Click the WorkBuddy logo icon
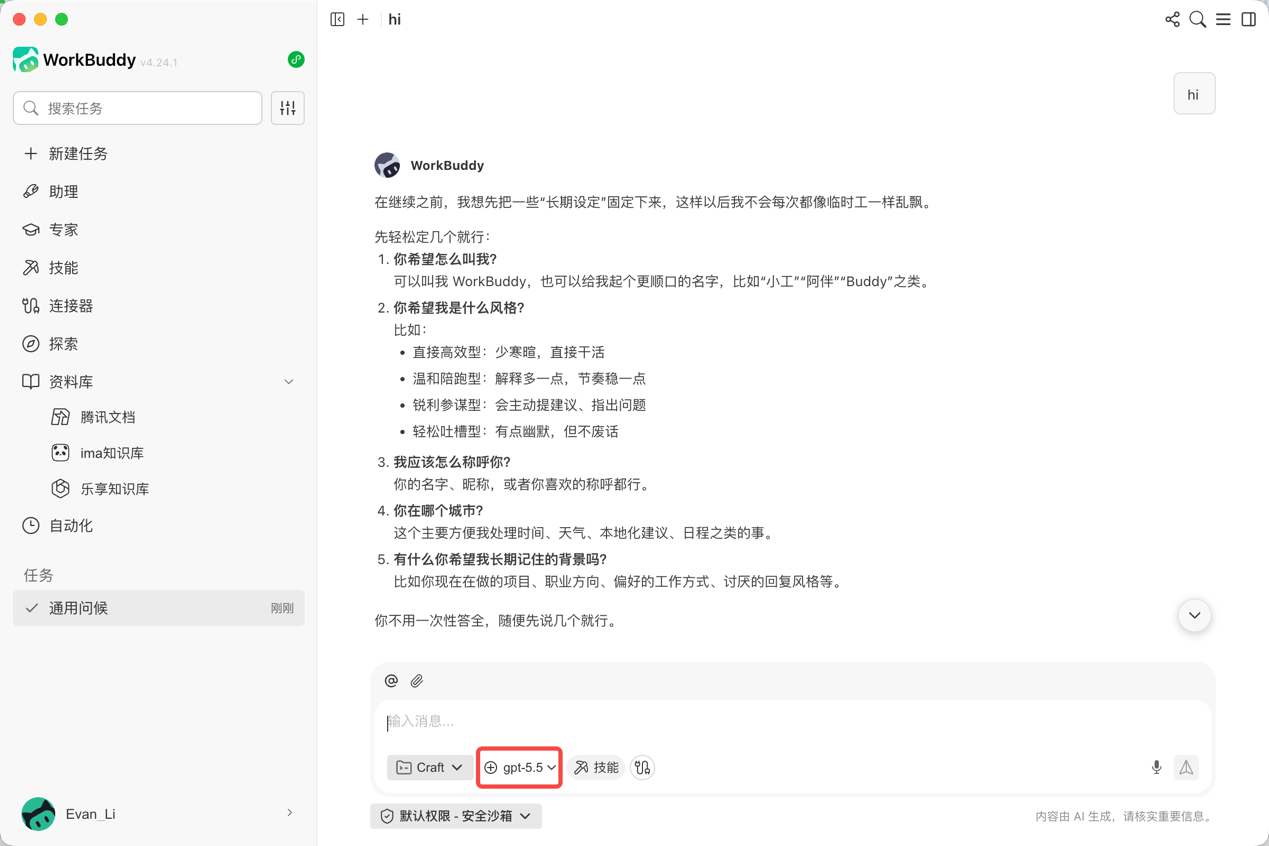The width and height of the screenshot is (1269, 846). click(26, 60)
